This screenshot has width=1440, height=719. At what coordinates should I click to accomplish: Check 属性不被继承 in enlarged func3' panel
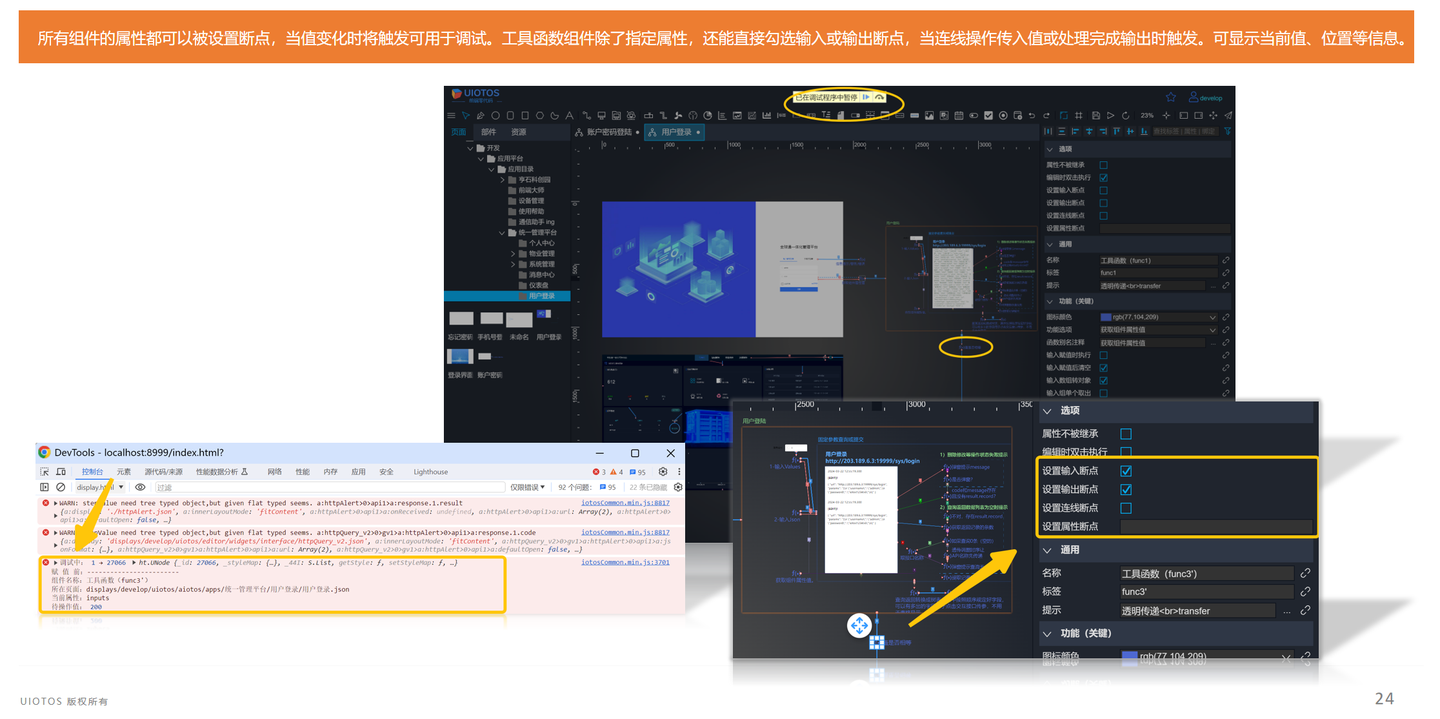pyautogui.click(x=1126, y=434)
